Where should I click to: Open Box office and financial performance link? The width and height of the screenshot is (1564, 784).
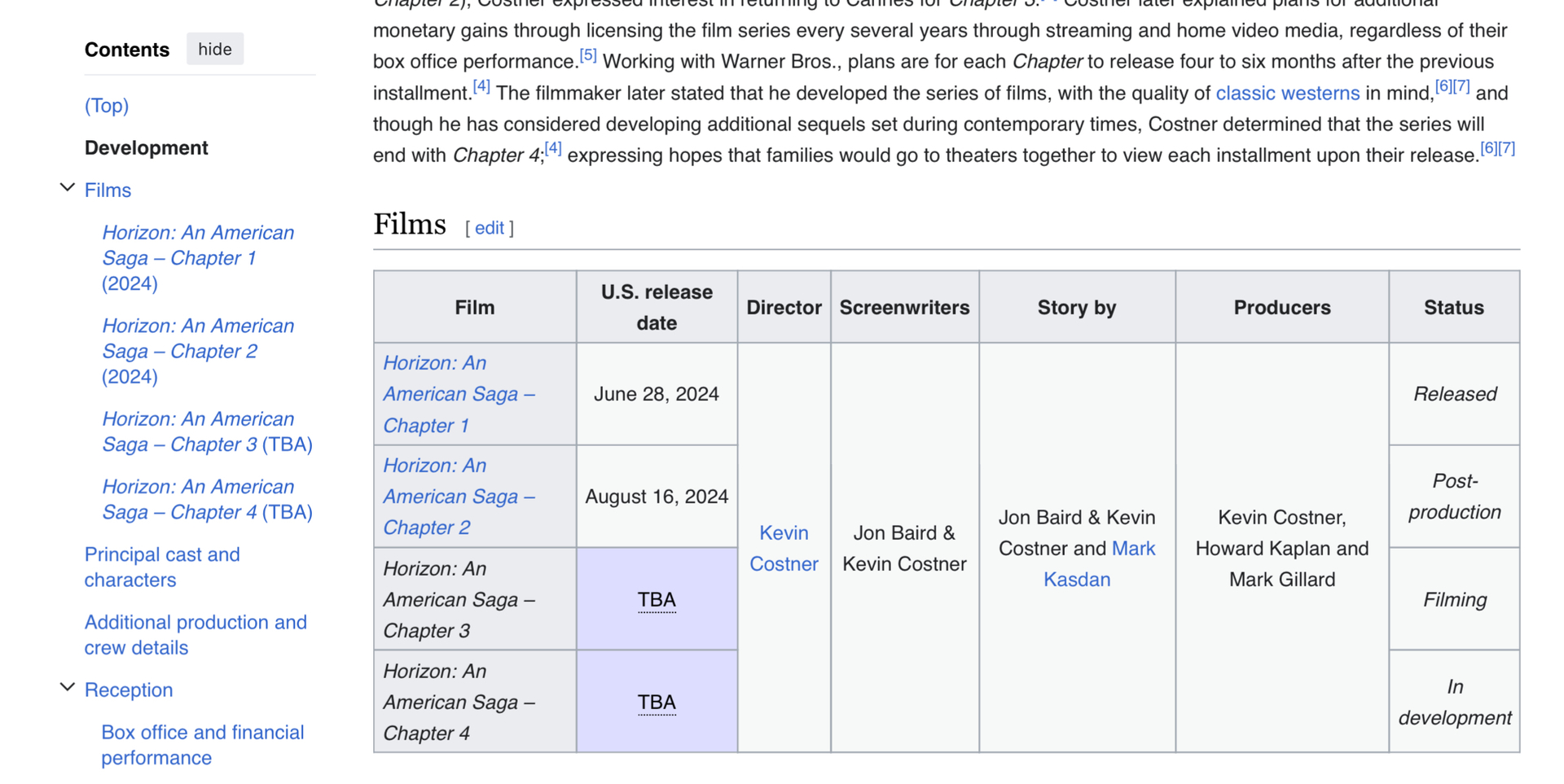click(x=203, y=744)
